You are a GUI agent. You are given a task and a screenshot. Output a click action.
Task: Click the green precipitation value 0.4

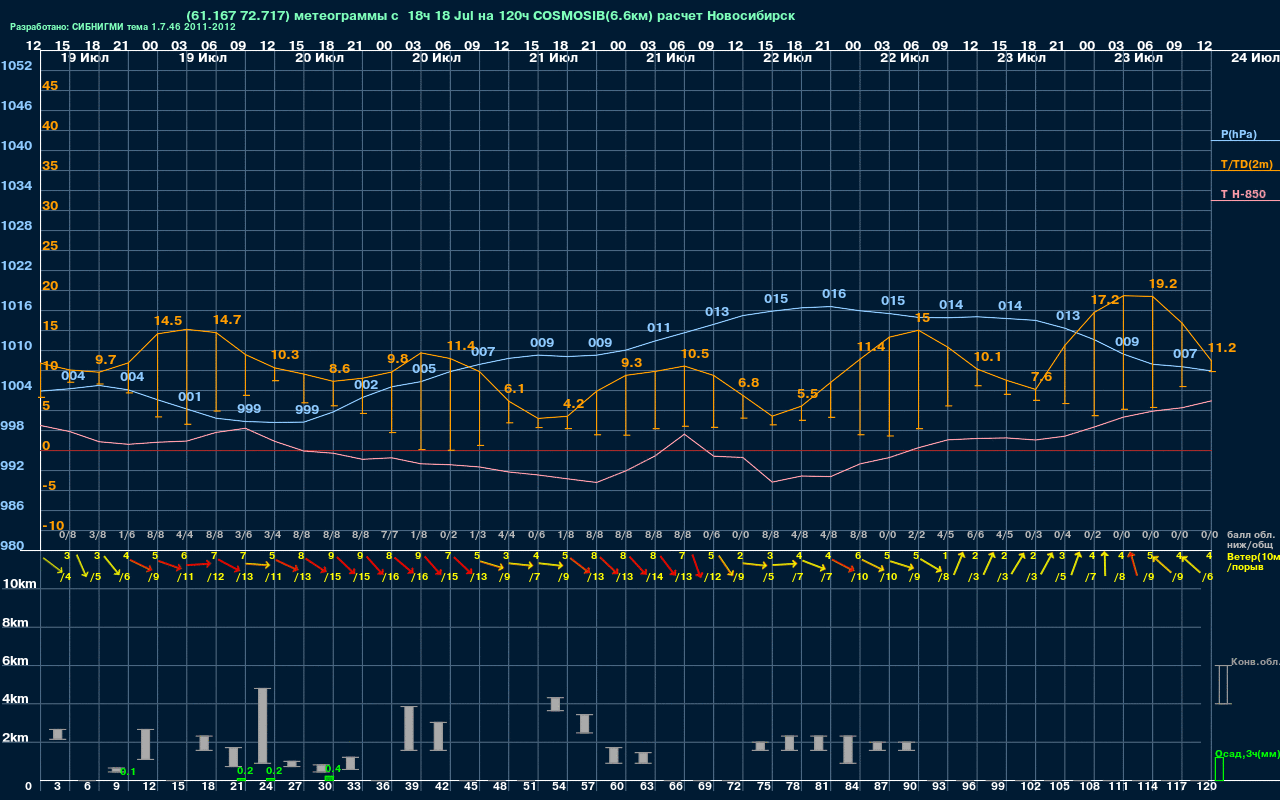pyautogui.click(x=333, y=769)
